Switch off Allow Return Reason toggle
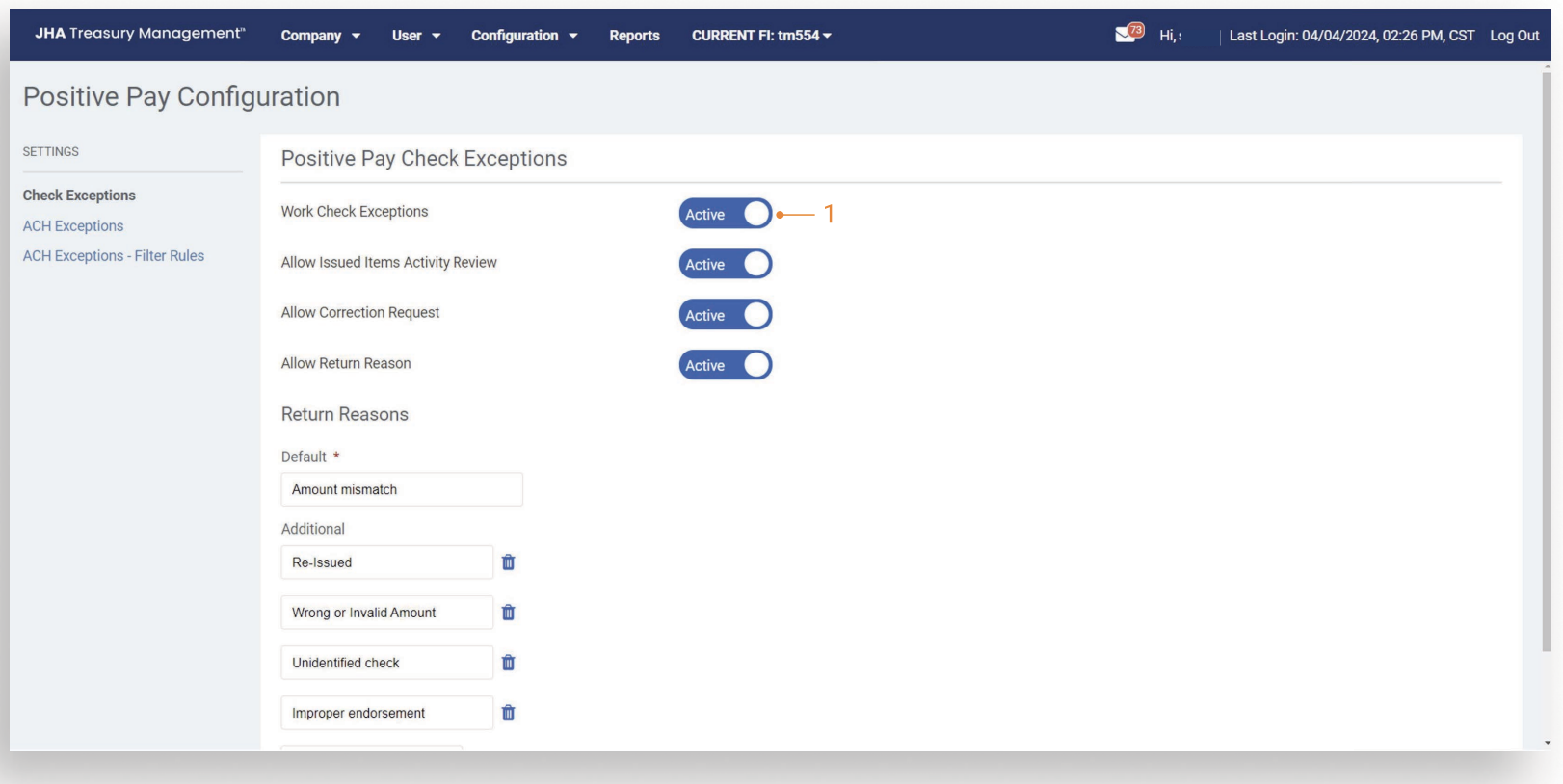The height and width of the screenshot is (784, 1563). click(726, 365)
